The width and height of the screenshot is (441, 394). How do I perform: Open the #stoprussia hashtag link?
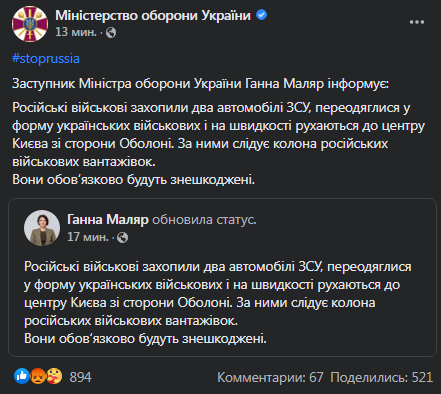point(46,59)
